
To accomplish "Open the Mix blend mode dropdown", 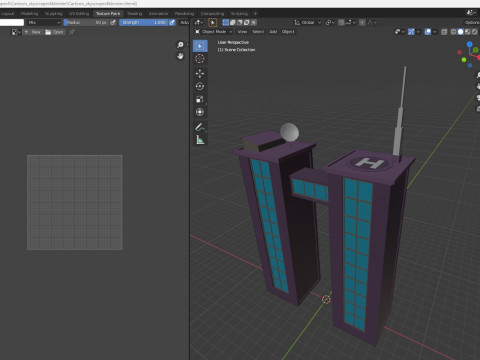I will pyautogui.click(x=44, y=22).
